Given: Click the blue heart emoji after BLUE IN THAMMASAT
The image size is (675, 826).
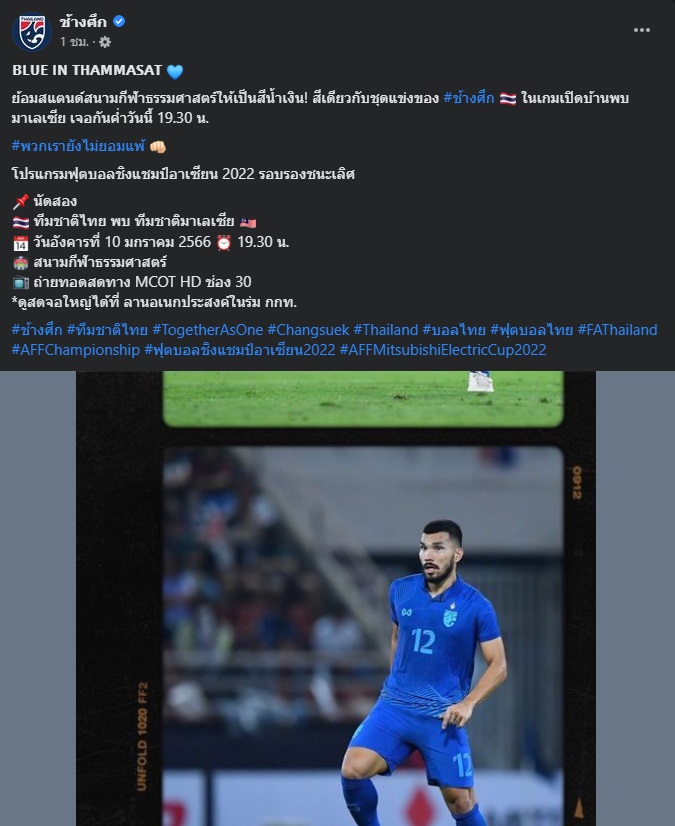Looking at the screenshot, I should [175, 71].
